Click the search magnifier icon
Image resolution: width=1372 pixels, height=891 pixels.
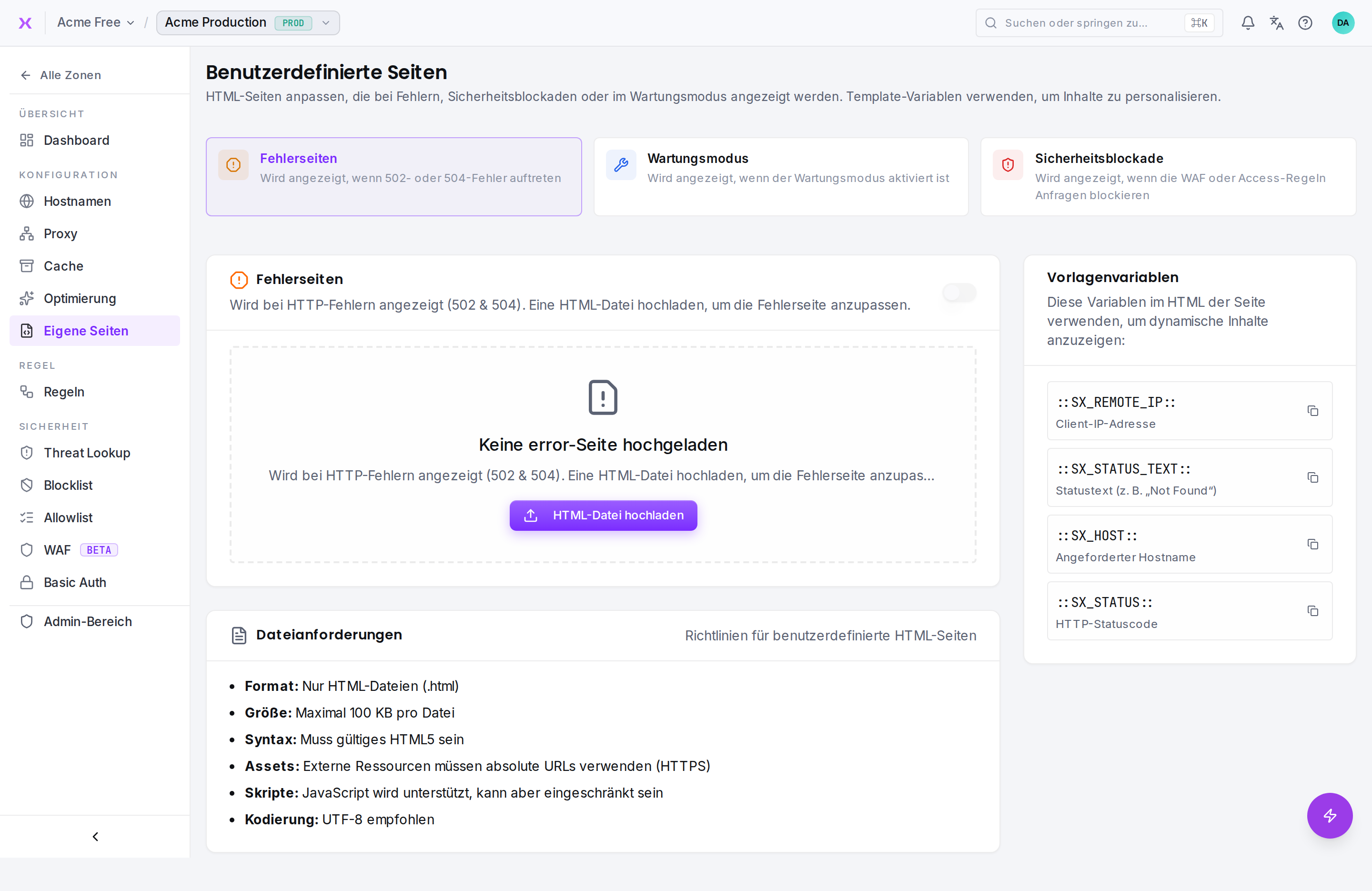pos(990,23)
